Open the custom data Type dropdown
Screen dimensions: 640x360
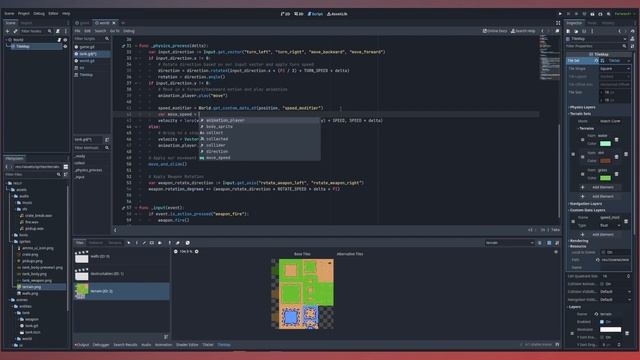click(610, 226)
